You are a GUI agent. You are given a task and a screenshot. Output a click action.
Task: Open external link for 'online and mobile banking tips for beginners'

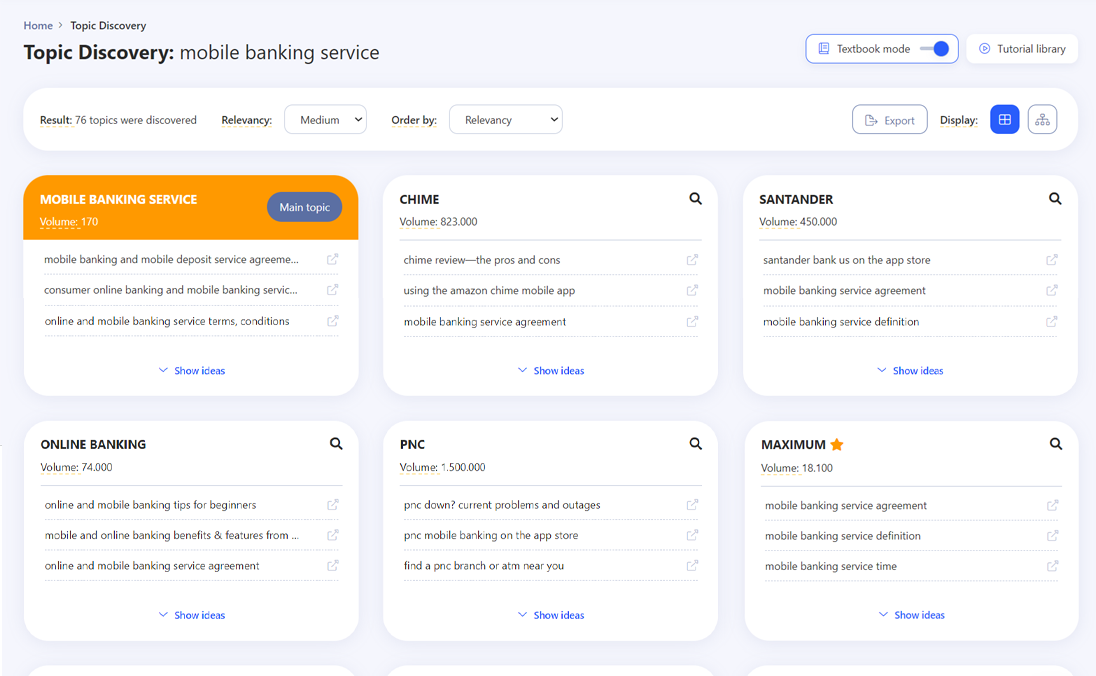(333, 505)
